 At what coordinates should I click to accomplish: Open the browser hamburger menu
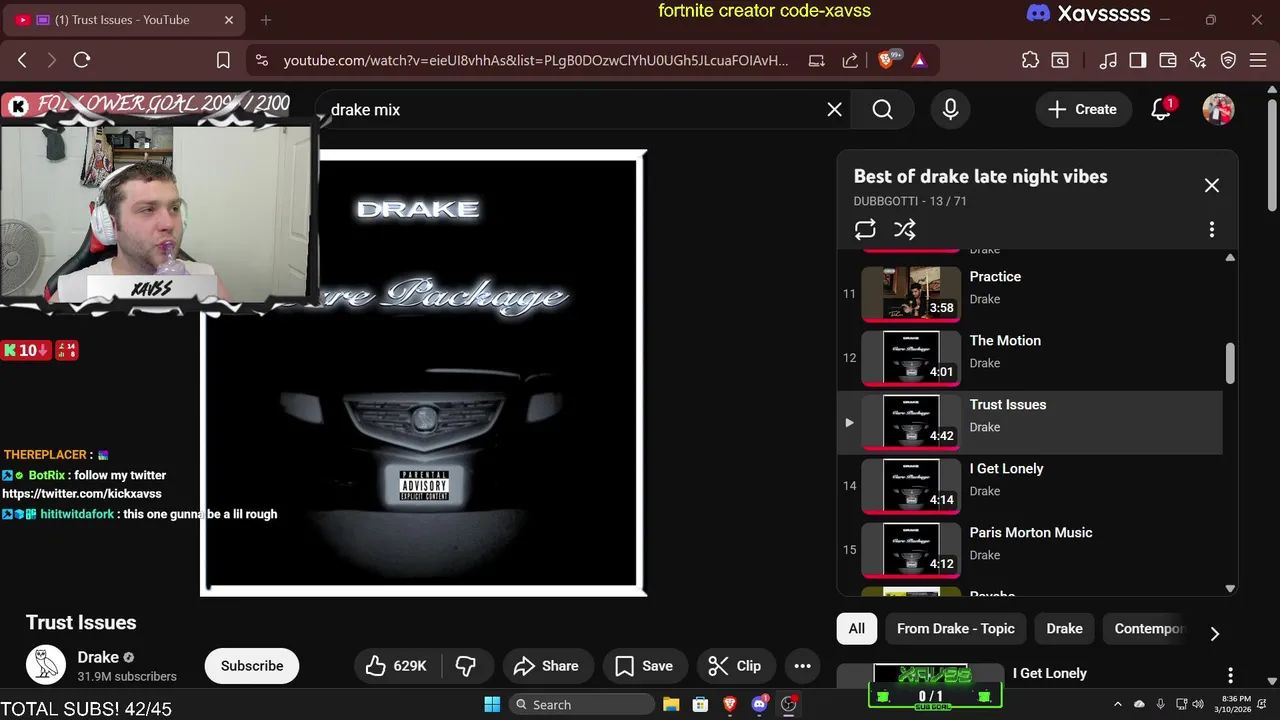click(x=1258, y=60)
